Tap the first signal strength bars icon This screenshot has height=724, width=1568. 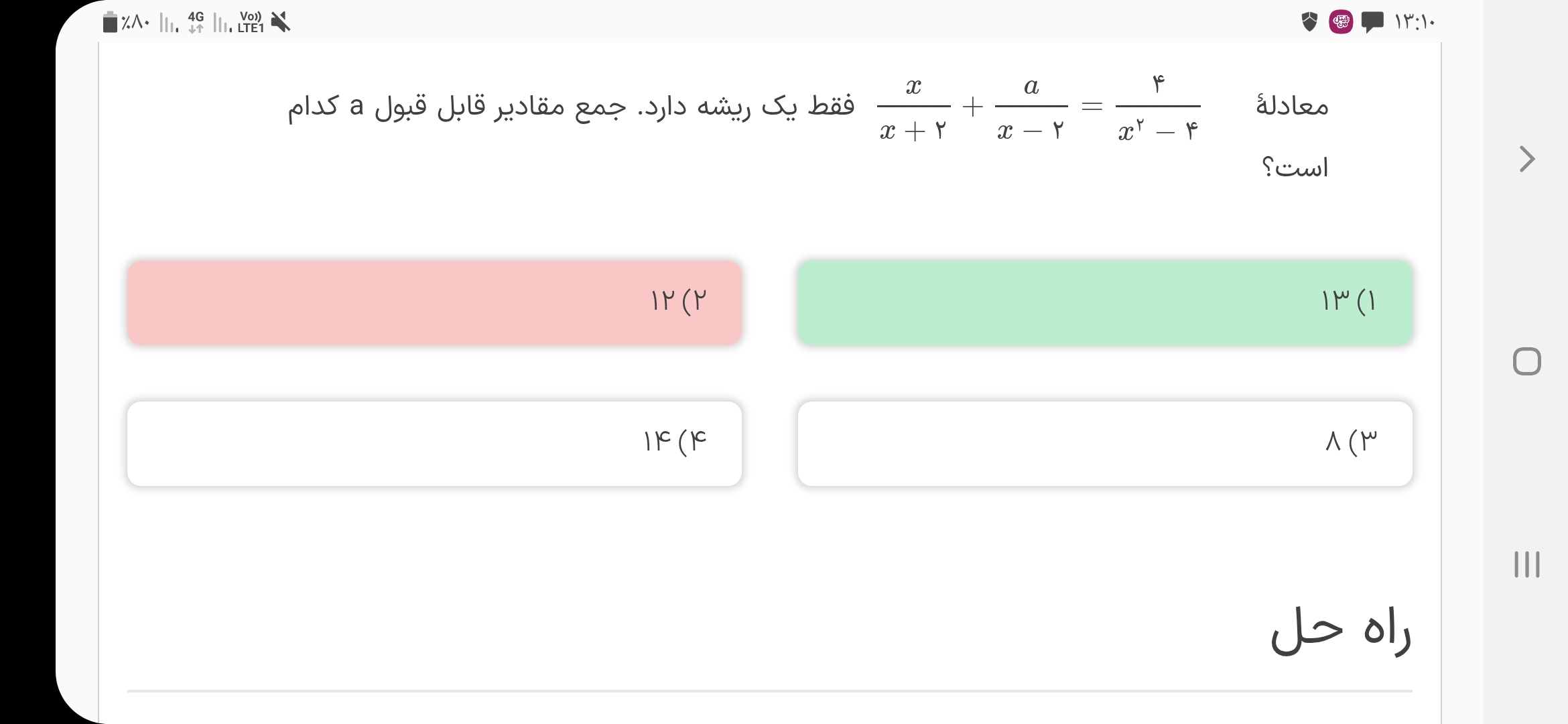168,24
